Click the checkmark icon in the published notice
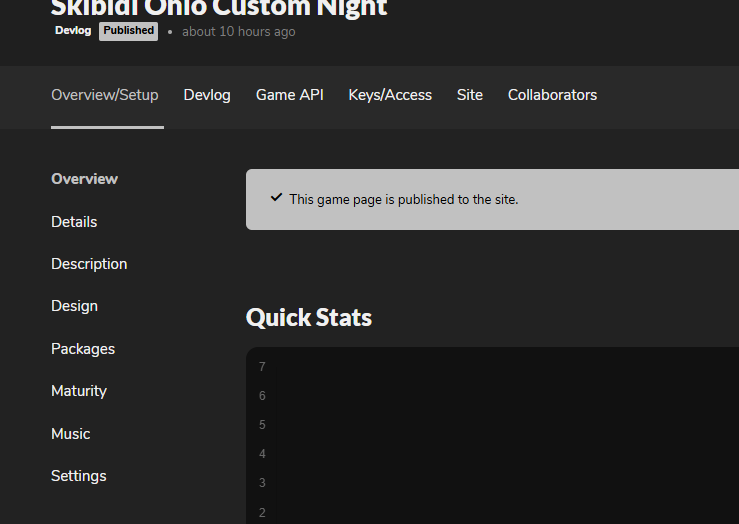739x524 pixels. tap(276, 198)
